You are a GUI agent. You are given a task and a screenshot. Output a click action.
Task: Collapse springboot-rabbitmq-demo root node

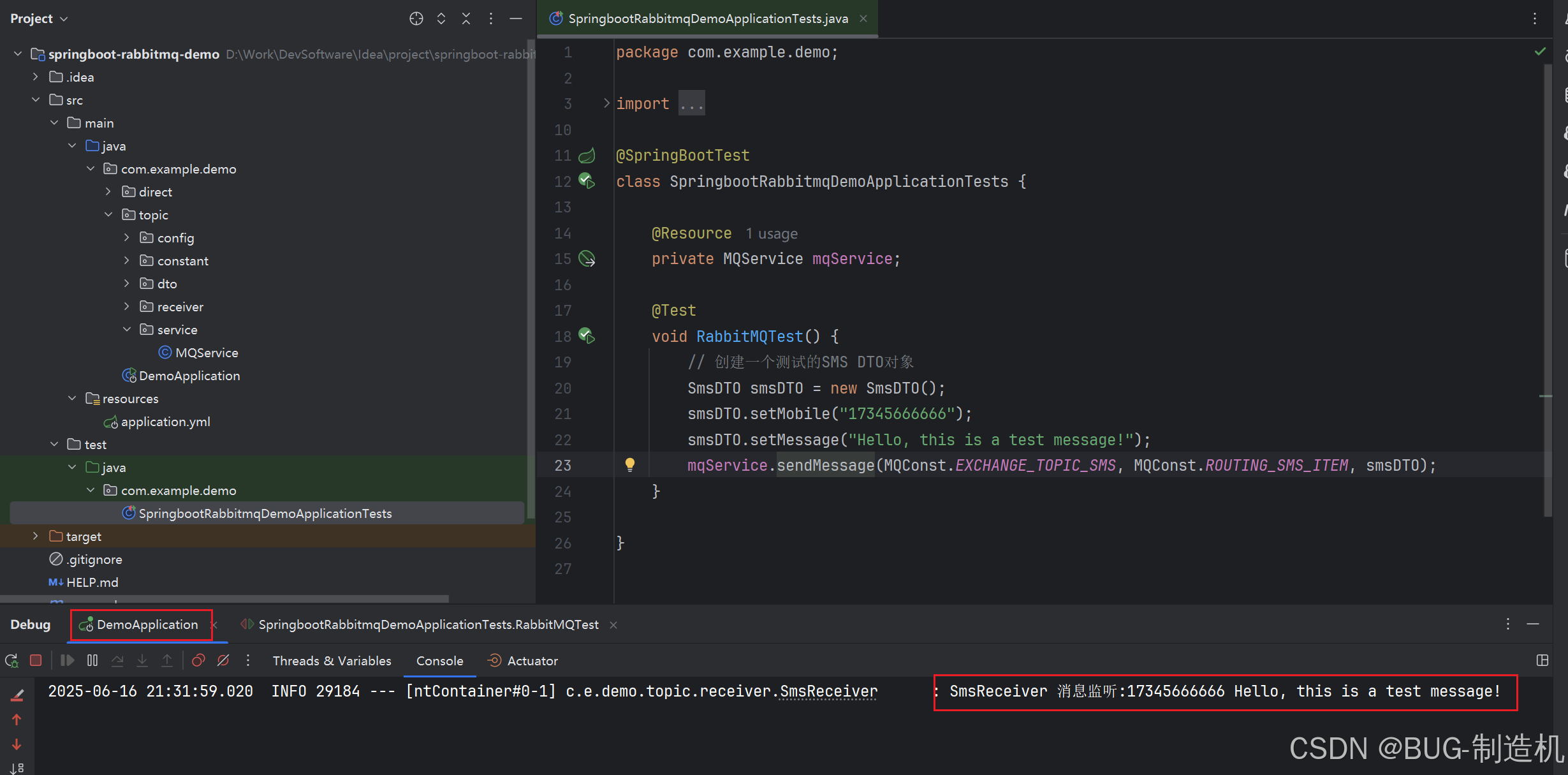click(18, 54)
